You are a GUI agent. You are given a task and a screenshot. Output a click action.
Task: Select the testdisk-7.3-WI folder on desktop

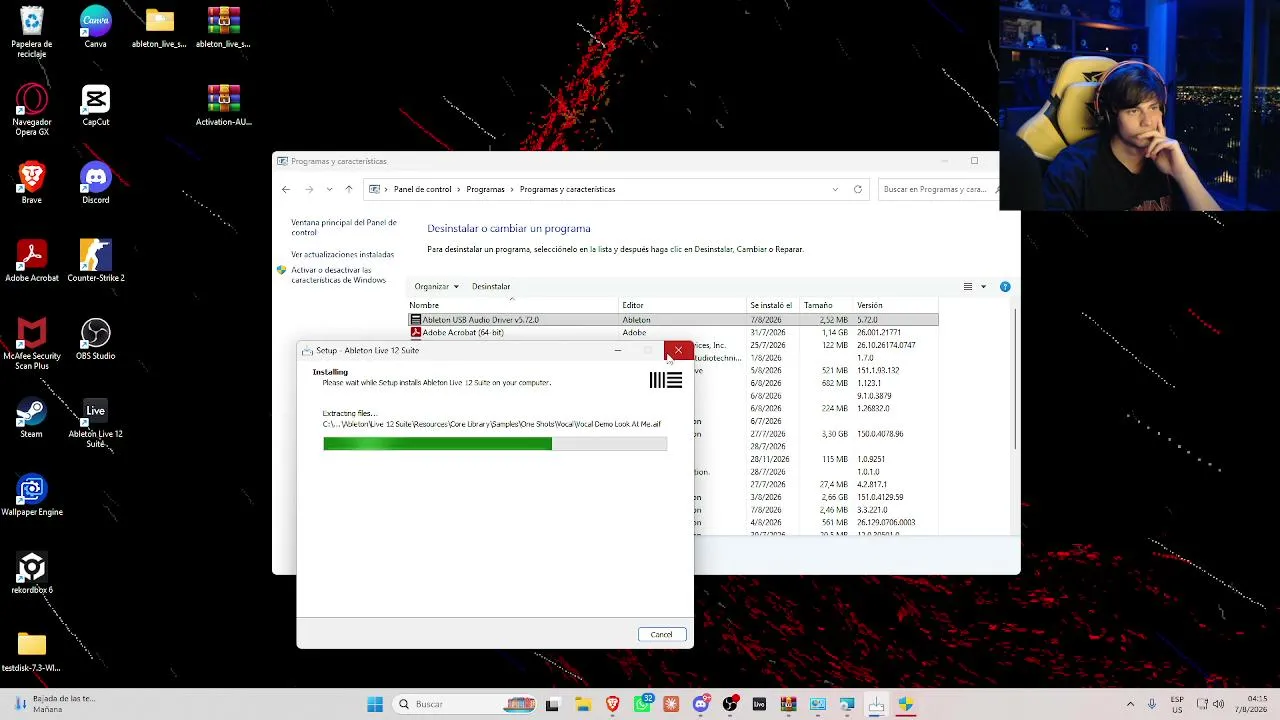click(x=32, y=651)
